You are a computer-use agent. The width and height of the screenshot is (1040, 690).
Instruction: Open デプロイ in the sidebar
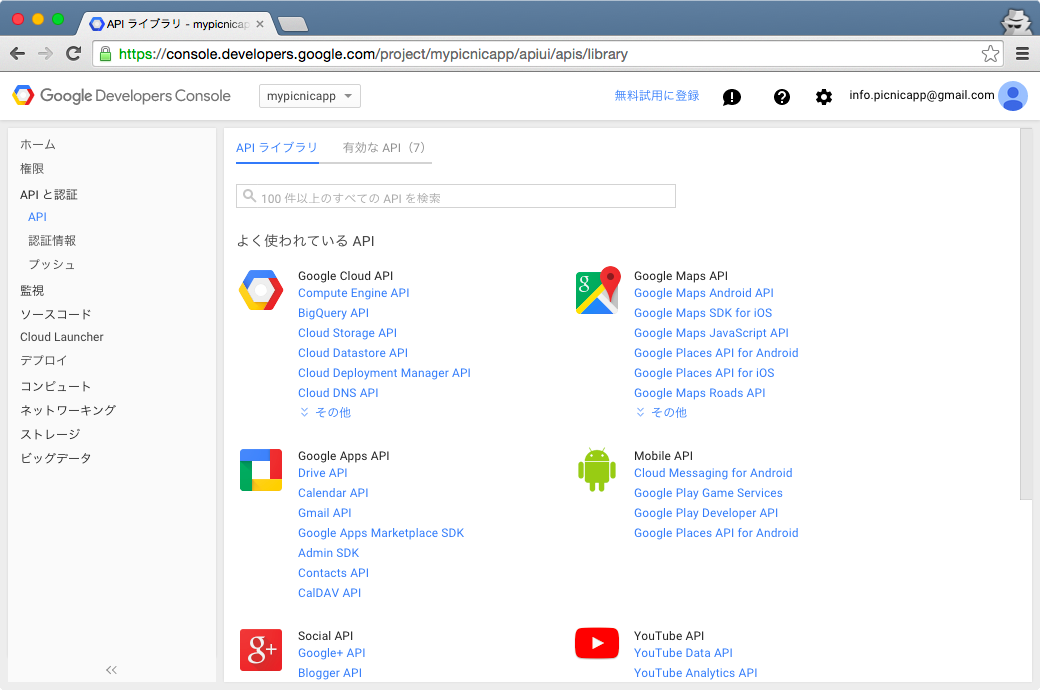tap(44, 361)
